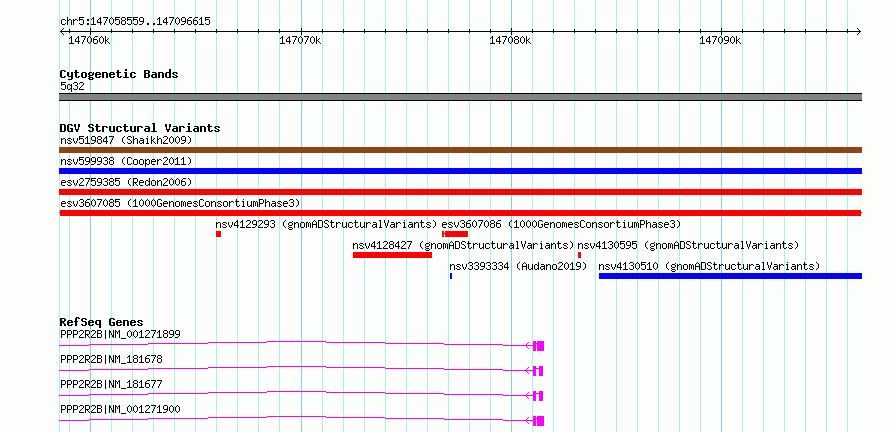Click the 147070k ruler position label
Viewport: 890px width, 432px height.
pos(300,41)
